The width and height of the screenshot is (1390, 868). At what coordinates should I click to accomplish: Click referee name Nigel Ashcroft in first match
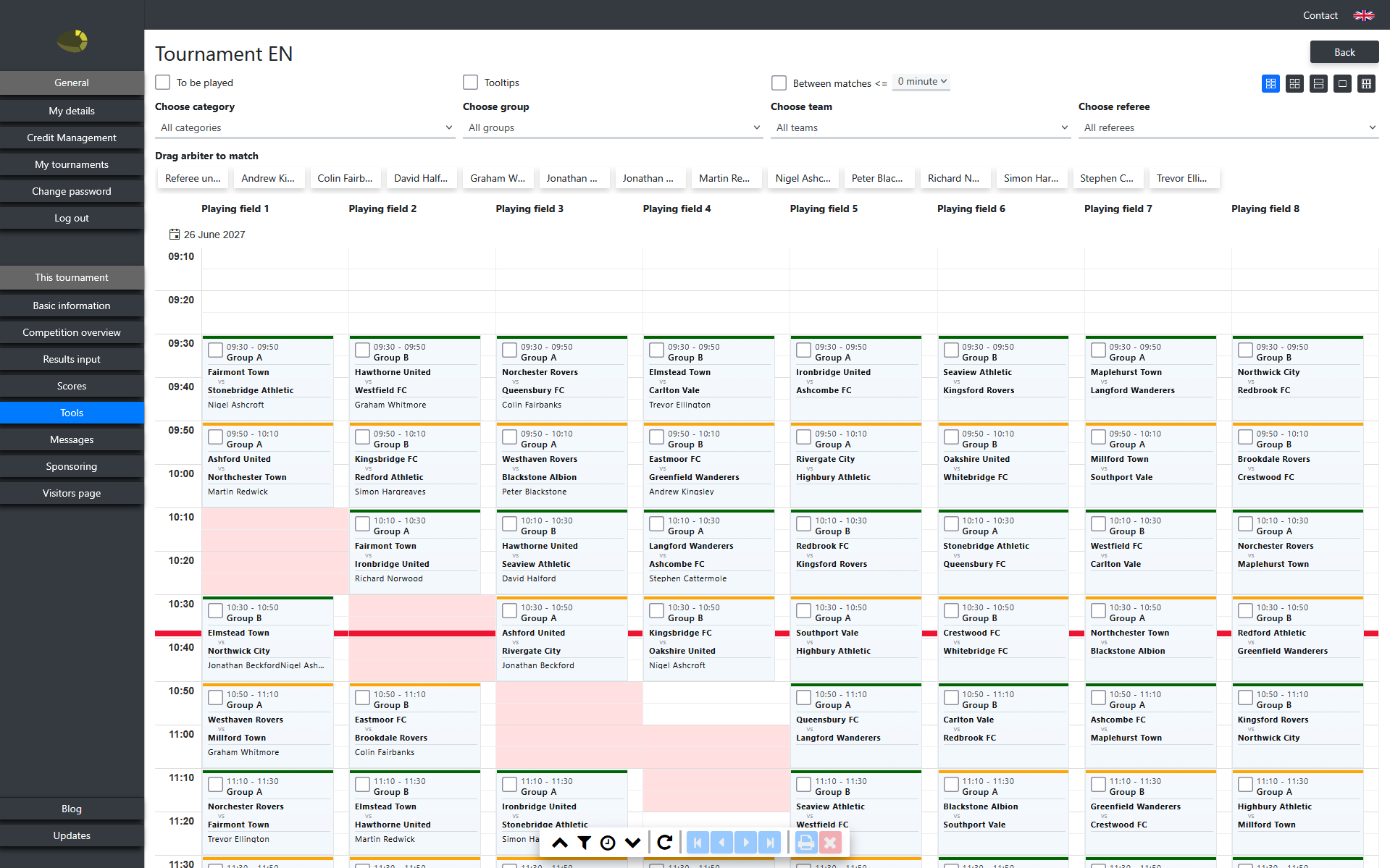coord(236,405)
